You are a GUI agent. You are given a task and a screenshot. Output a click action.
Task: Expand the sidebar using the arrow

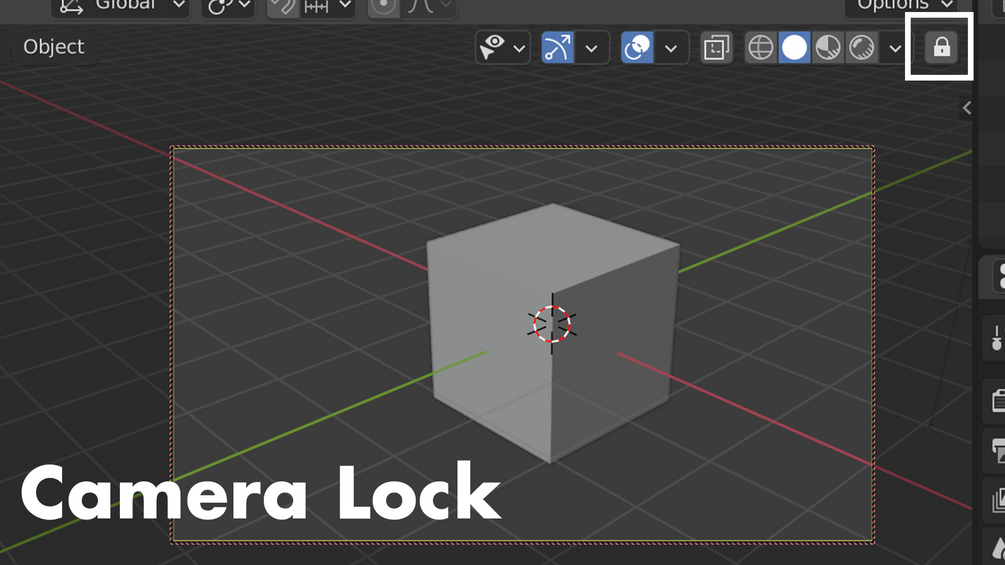coord(967,108)
